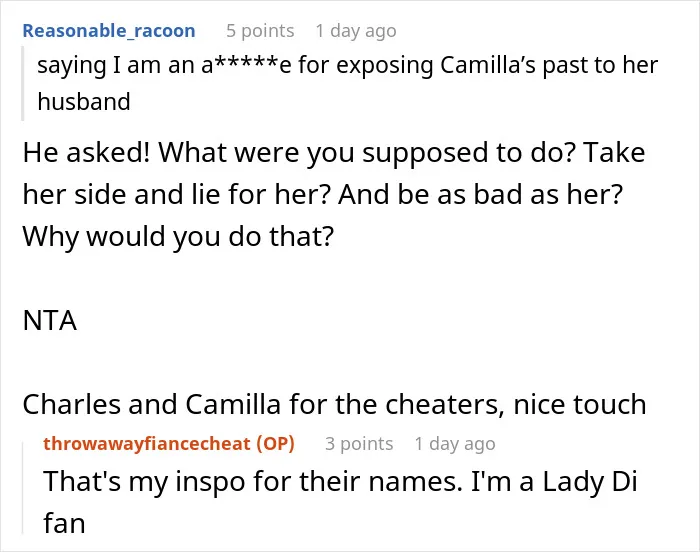Click the words nice touch in the comment

point(580,405)
